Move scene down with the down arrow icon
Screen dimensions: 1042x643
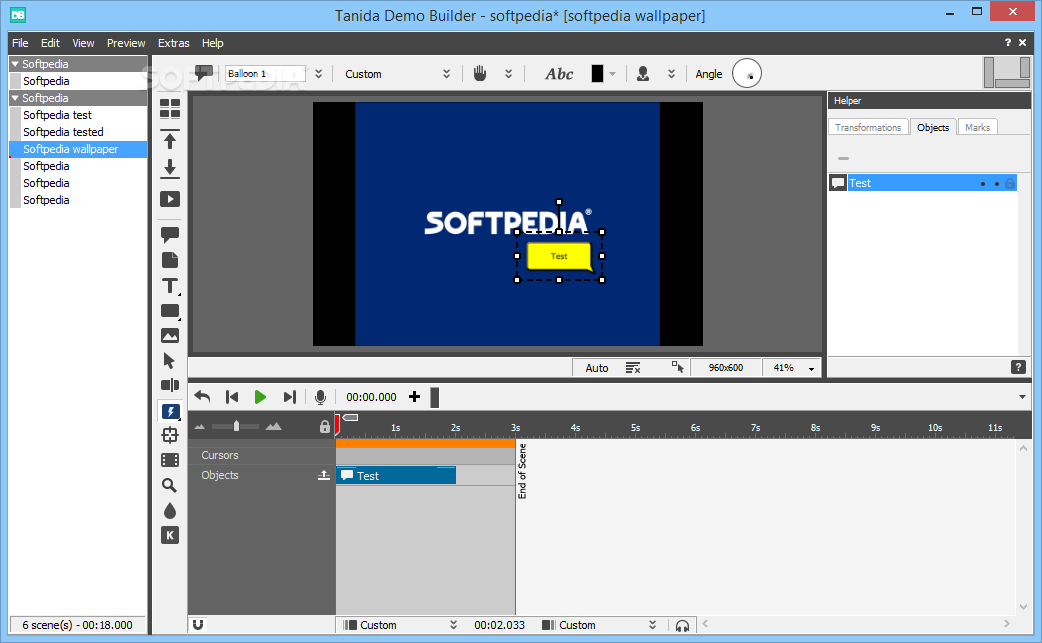(x=170, y=169)
